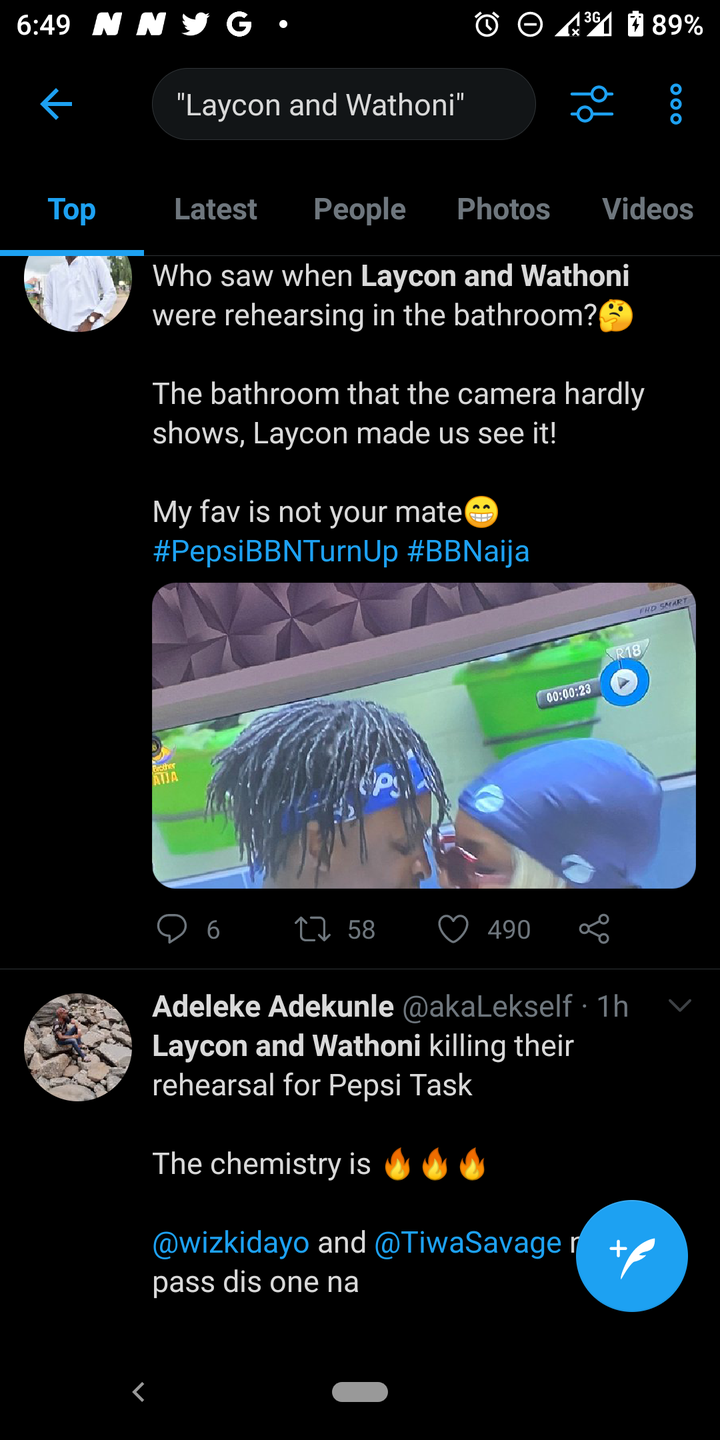Switch to the People tab
Screen dimensions: 720x1440
click(359, 209)
